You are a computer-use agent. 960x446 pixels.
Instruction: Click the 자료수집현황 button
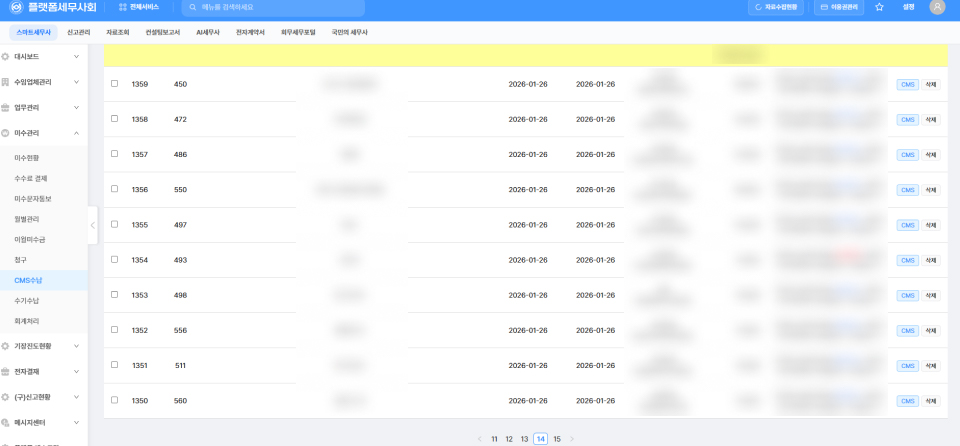[776, 7]
